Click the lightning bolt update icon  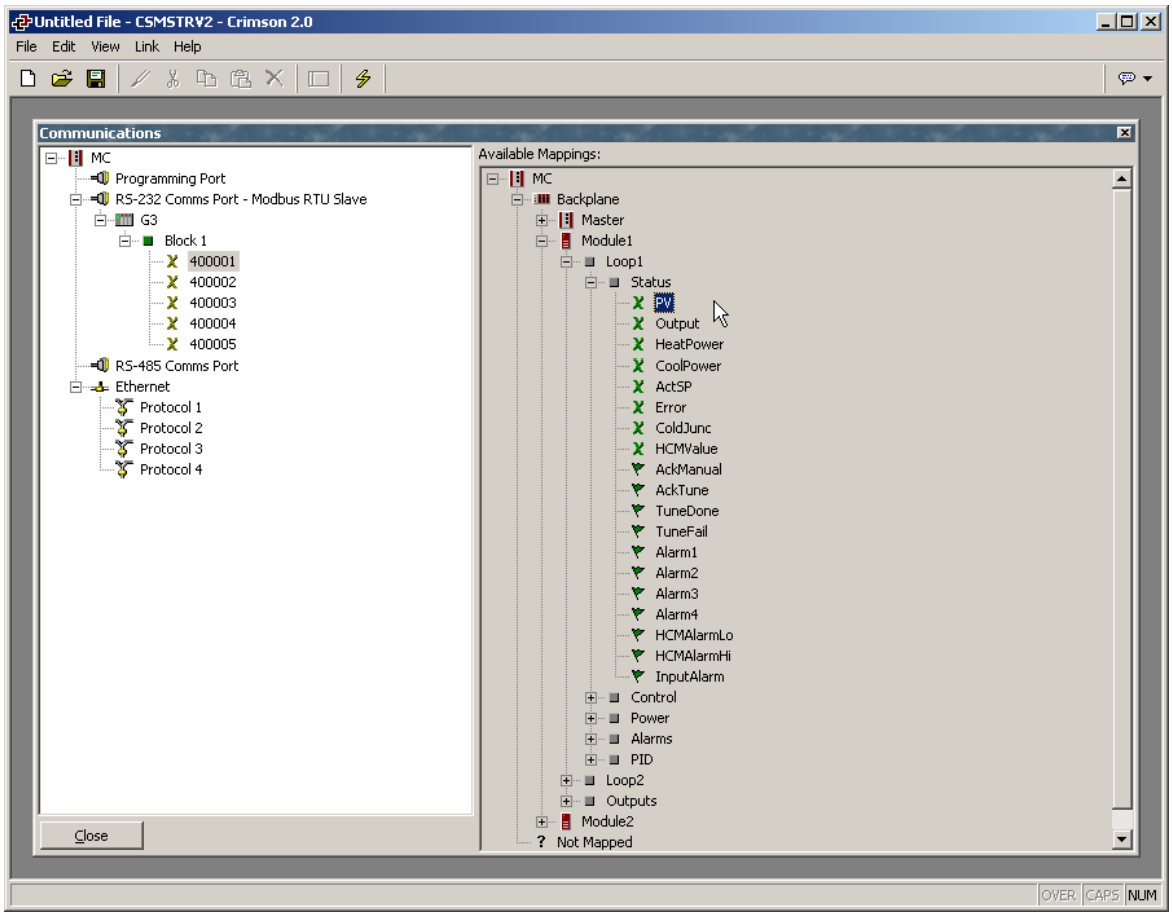(363, 78)
